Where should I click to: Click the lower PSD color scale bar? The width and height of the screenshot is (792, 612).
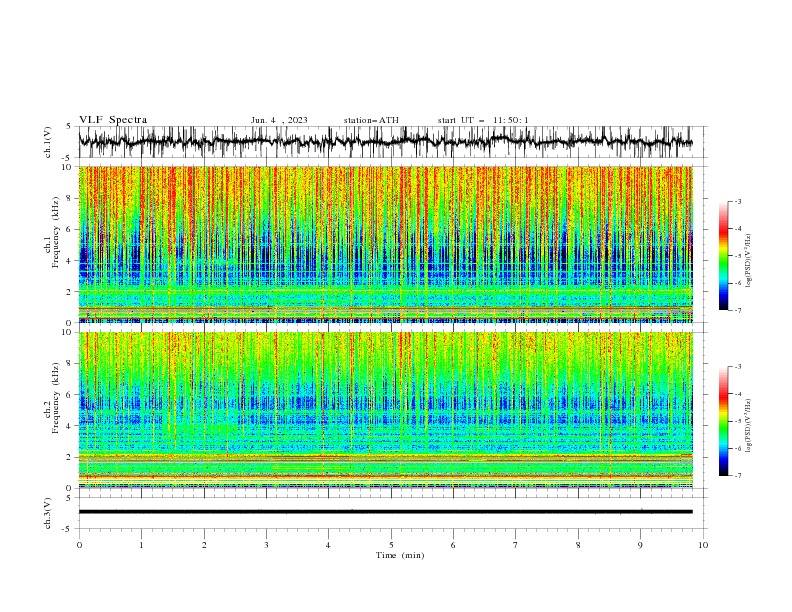tap(723, 421)
